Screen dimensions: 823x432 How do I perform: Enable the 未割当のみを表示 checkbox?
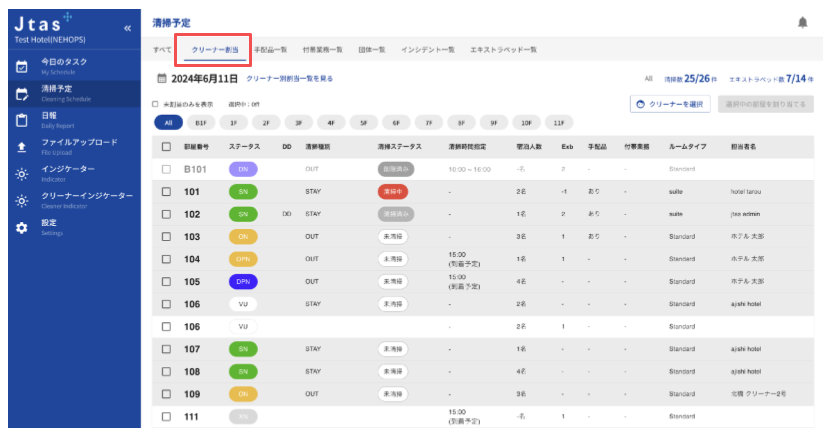point(155,104)
